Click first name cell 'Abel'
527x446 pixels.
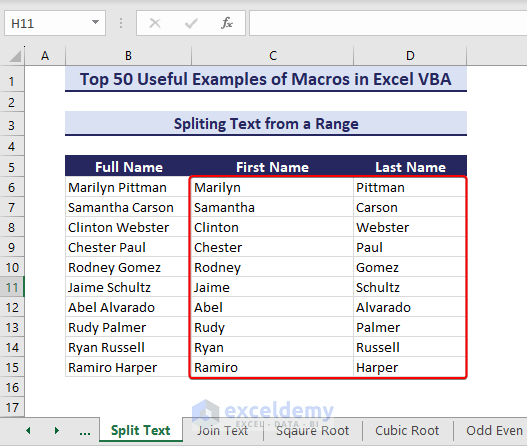(x=272, y=307)
